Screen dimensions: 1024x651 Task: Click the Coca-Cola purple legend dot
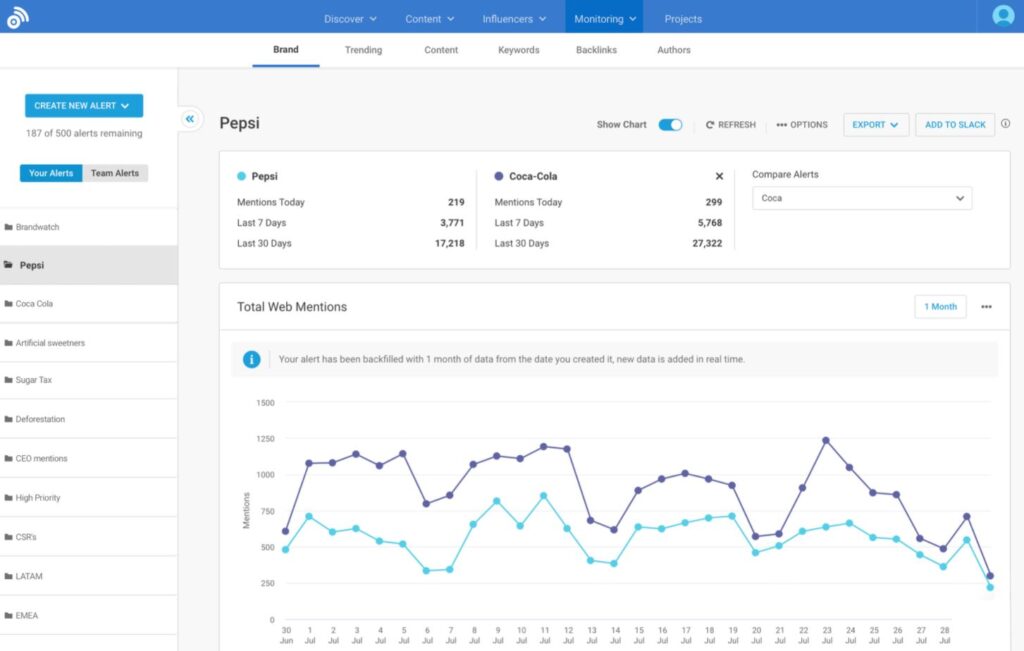pos(496,175)
